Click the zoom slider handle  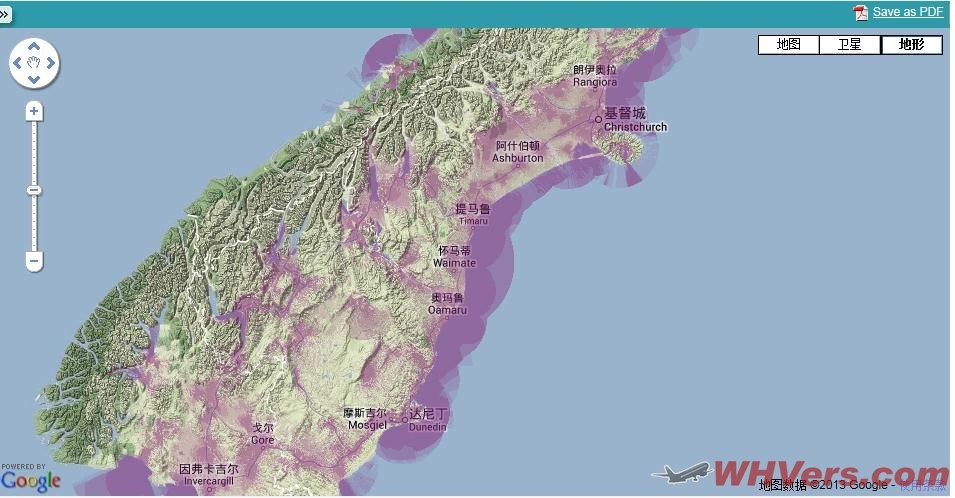34,190
